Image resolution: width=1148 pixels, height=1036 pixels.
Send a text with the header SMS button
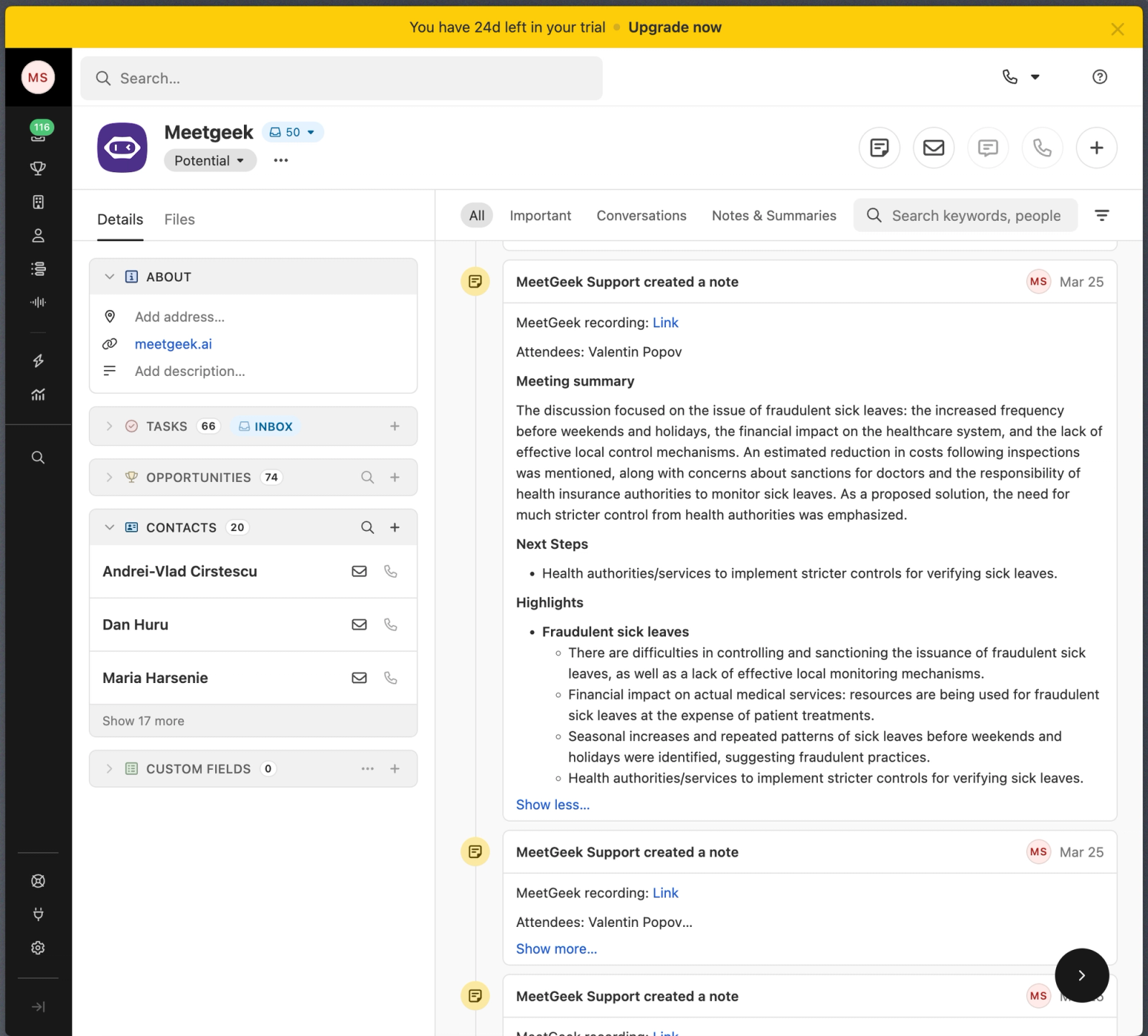(988, 148)
